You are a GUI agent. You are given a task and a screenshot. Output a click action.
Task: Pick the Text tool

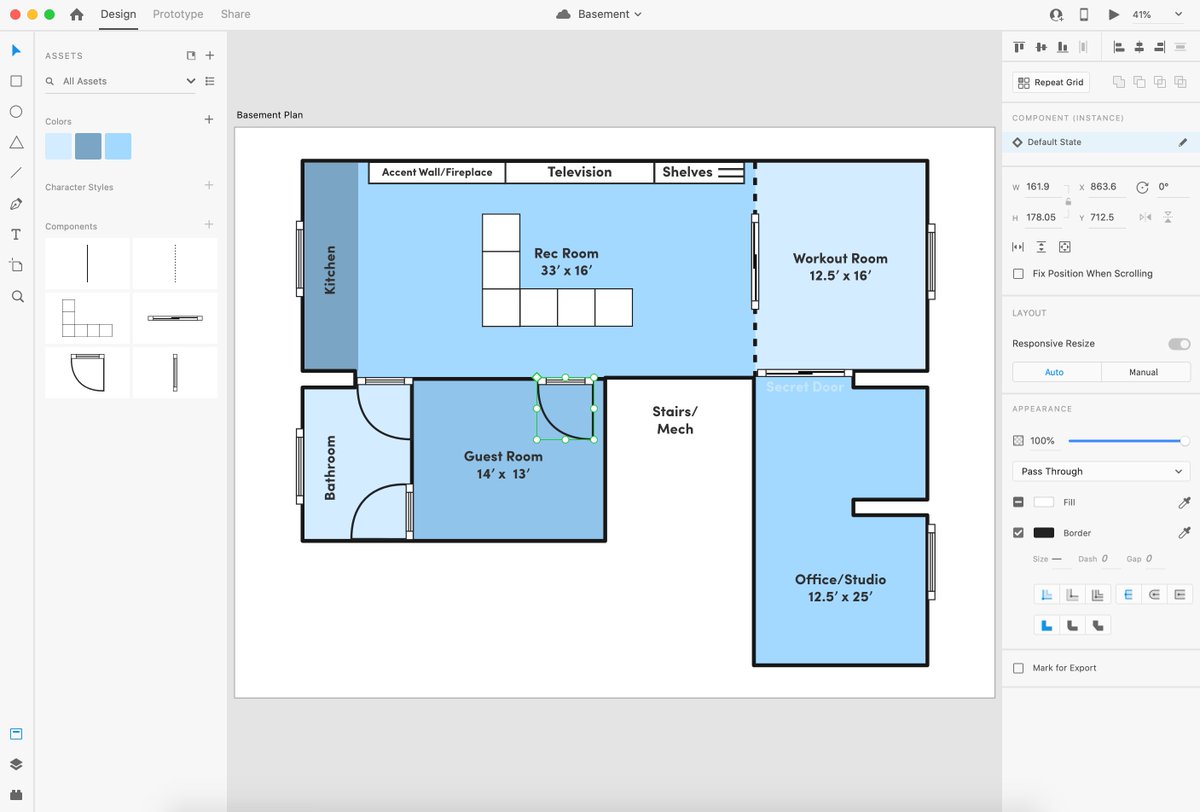point(16,235)
